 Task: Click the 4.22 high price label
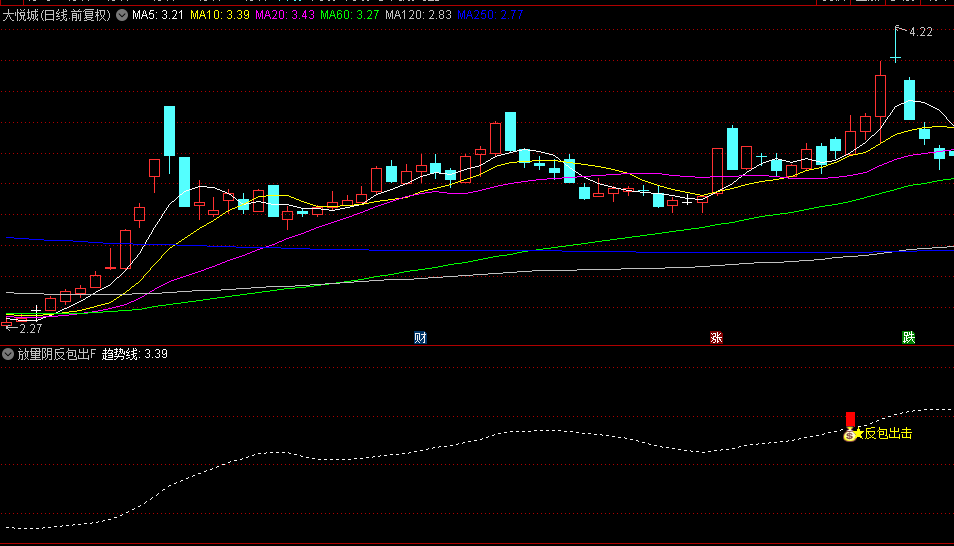(921, 32)
